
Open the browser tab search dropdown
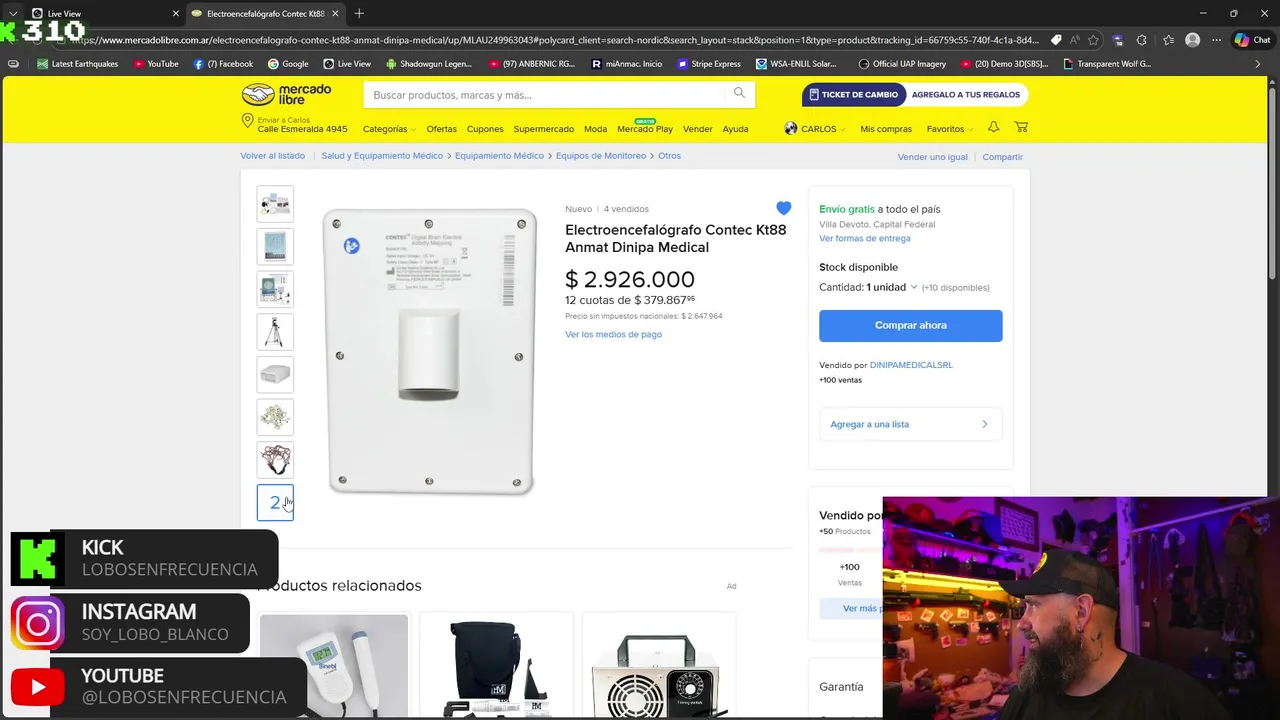point(12,14)
